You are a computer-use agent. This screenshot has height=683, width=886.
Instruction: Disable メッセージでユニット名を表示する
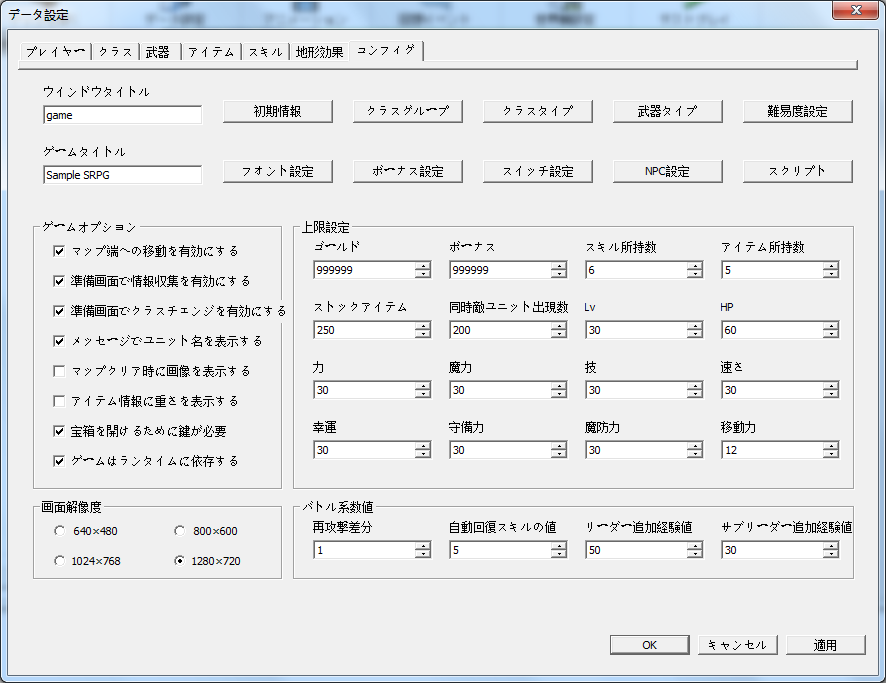(x=59, y=341)
